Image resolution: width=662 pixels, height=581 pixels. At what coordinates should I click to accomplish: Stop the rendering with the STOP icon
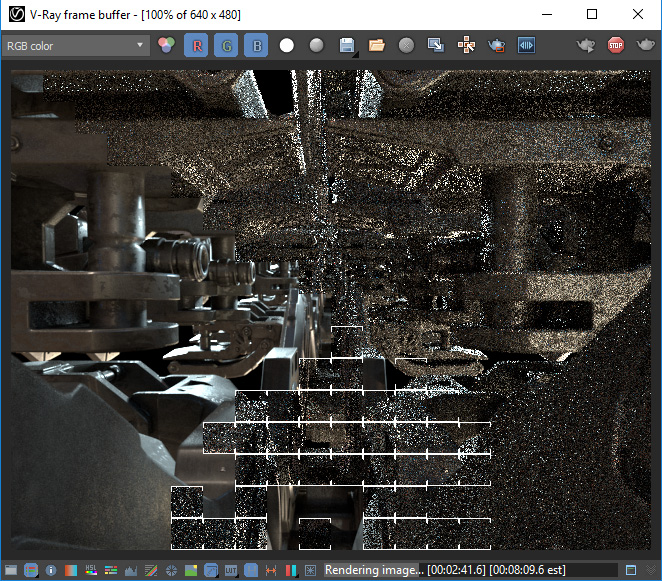tap(616, 45)
